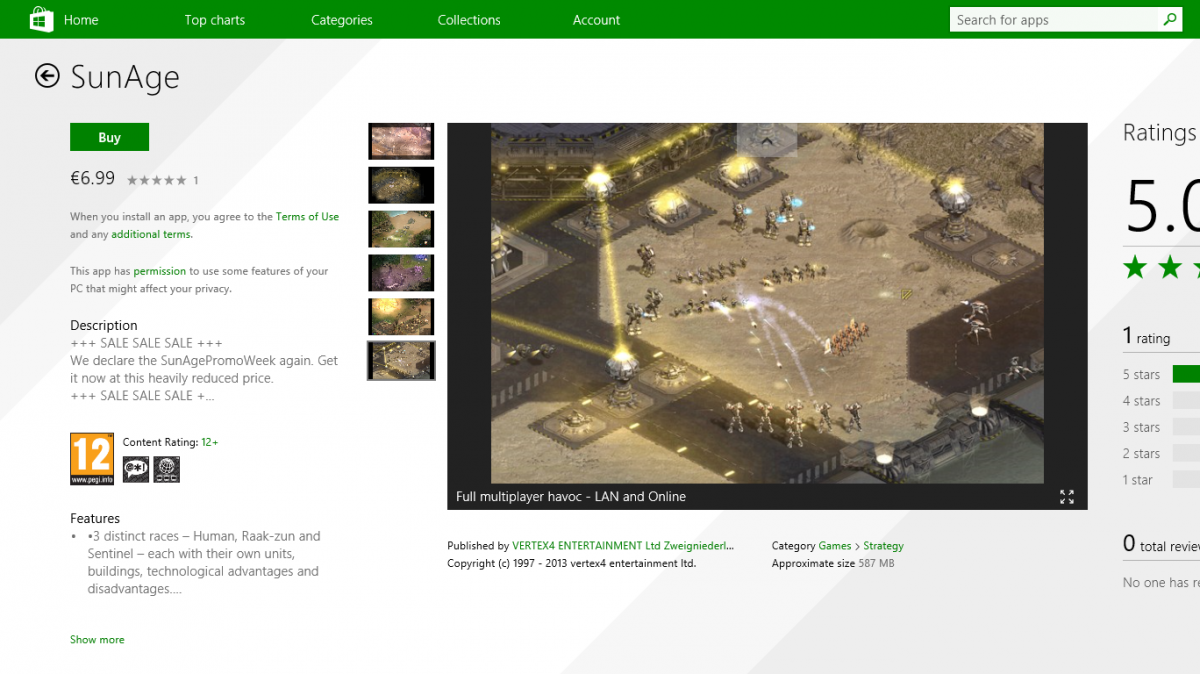
Task: Click the 3 stars rating bar
Action: pyautogui.click(x=1186, y=427)
